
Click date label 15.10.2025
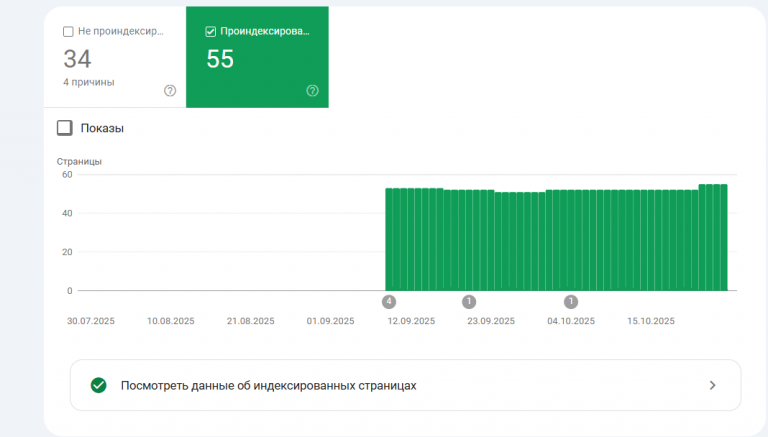[x=651, y=321]
